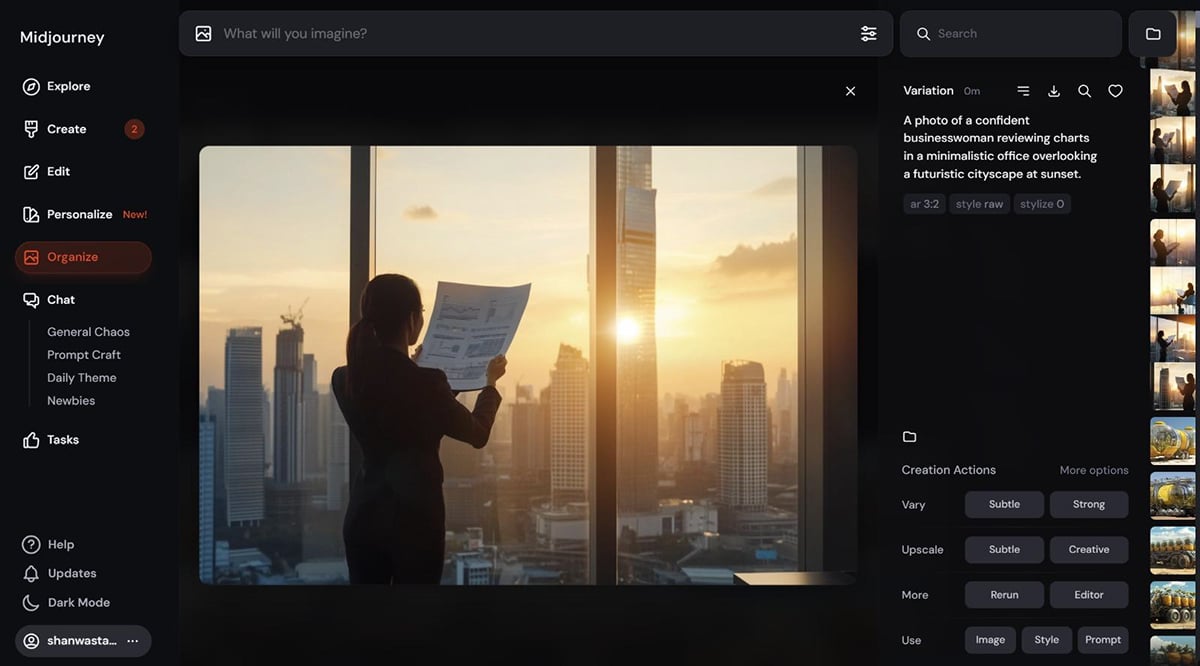Click the magnifier icon beside Variation

[x=1084, y=91]
